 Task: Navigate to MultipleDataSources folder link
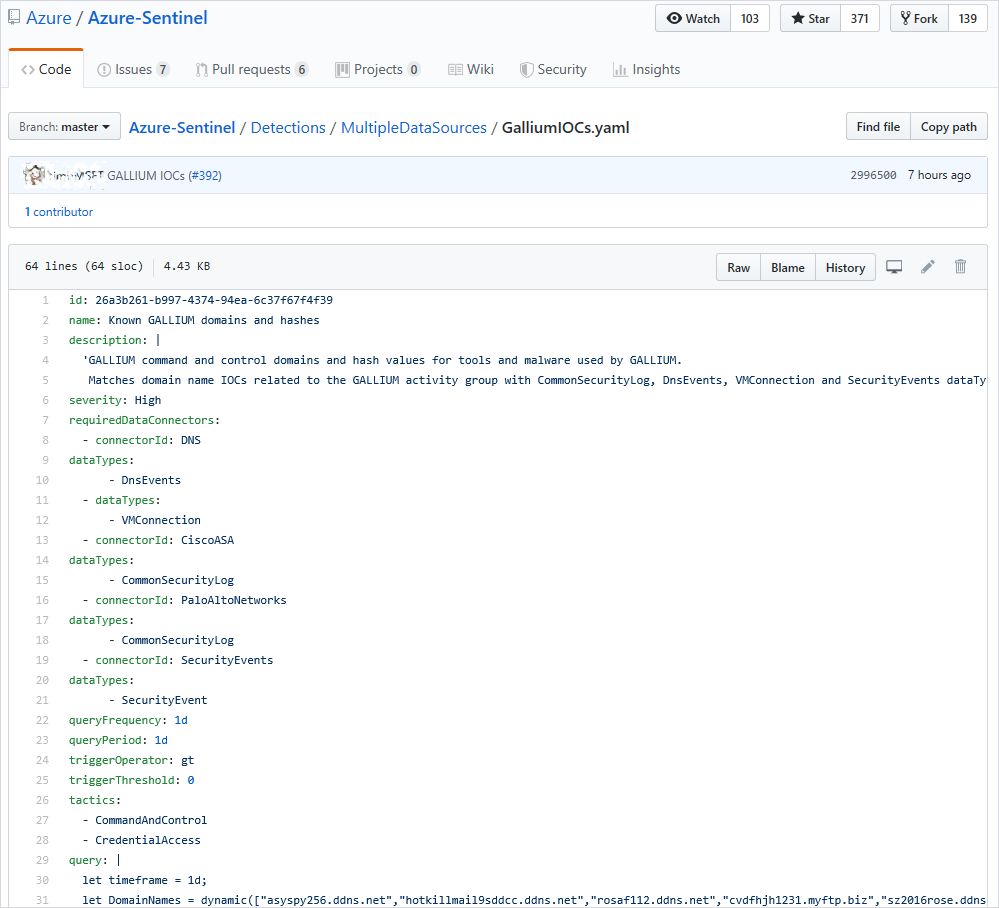point(413,128)
